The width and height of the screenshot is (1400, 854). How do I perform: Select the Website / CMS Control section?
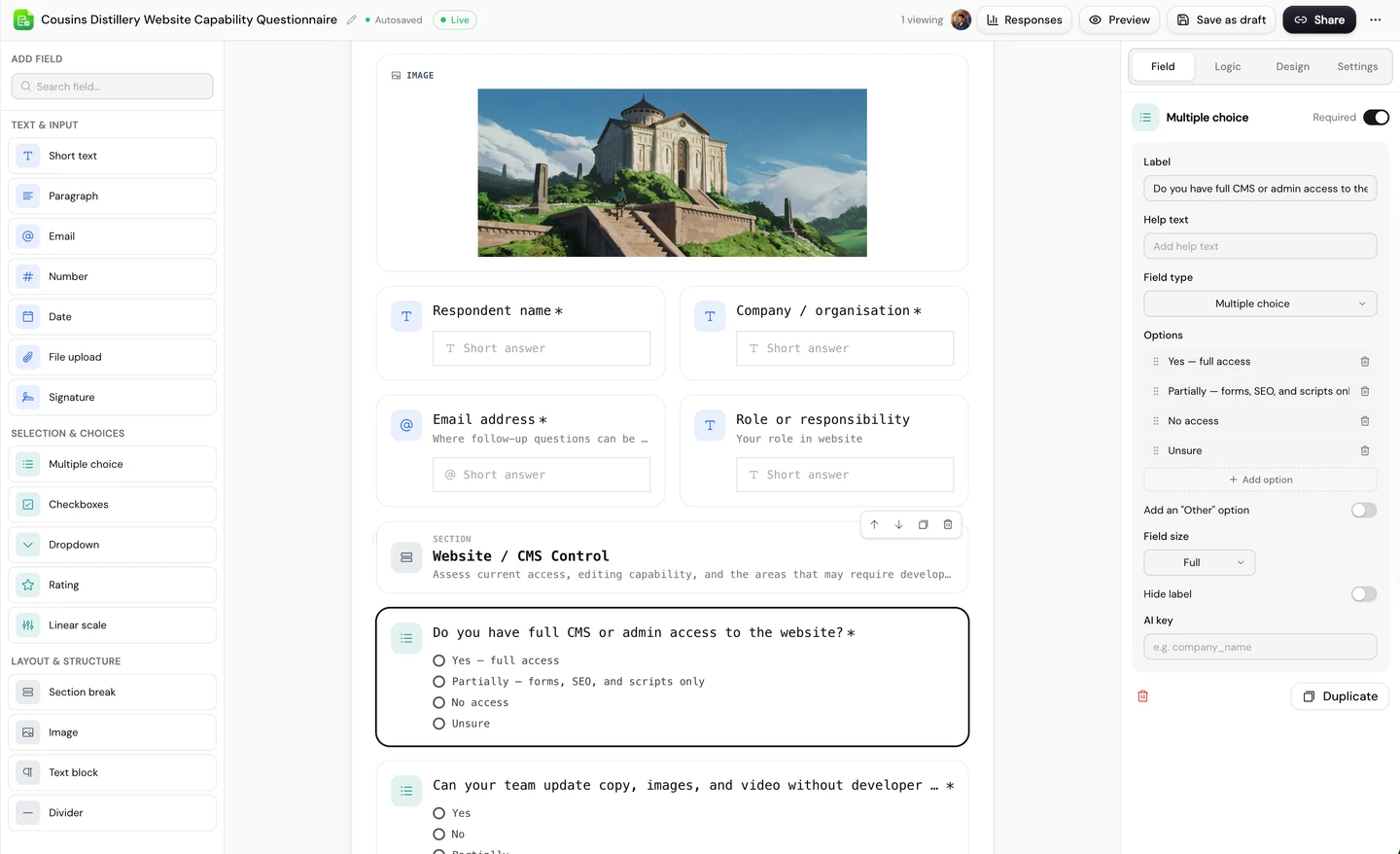[x=673, y=557]
